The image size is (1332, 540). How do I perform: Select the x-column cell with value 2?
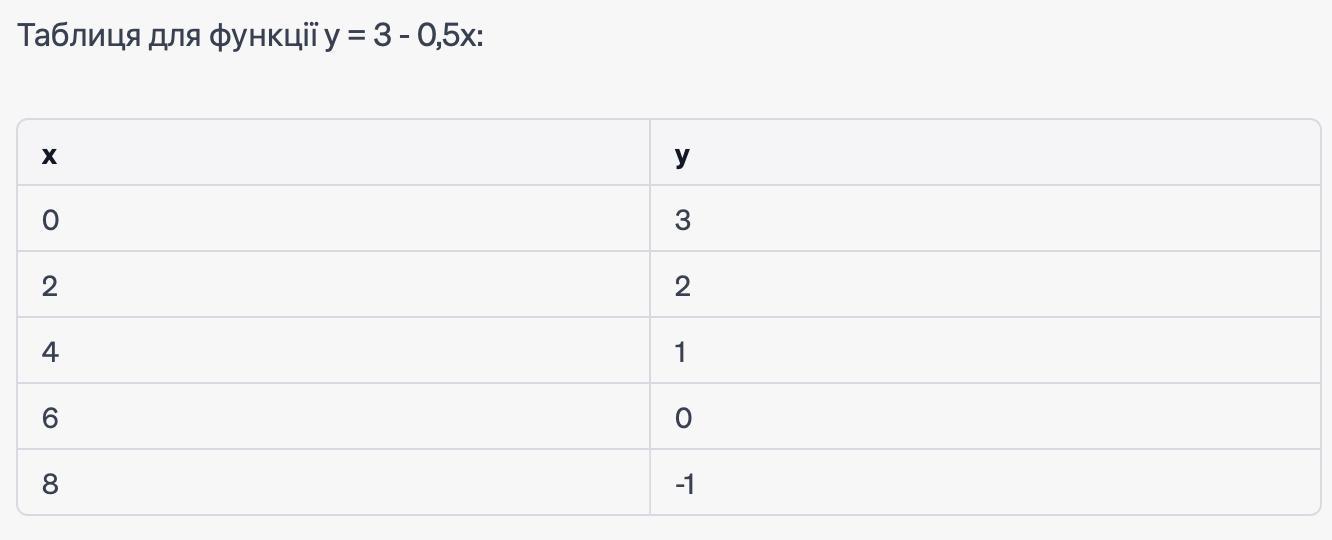pos(333,285)
